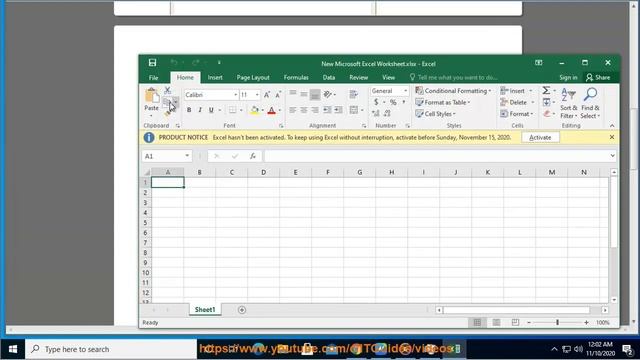The width and height of the screenshot is (640, 360).
Task: Decrease font size with small A icon
Action: [x=278, y=95]
